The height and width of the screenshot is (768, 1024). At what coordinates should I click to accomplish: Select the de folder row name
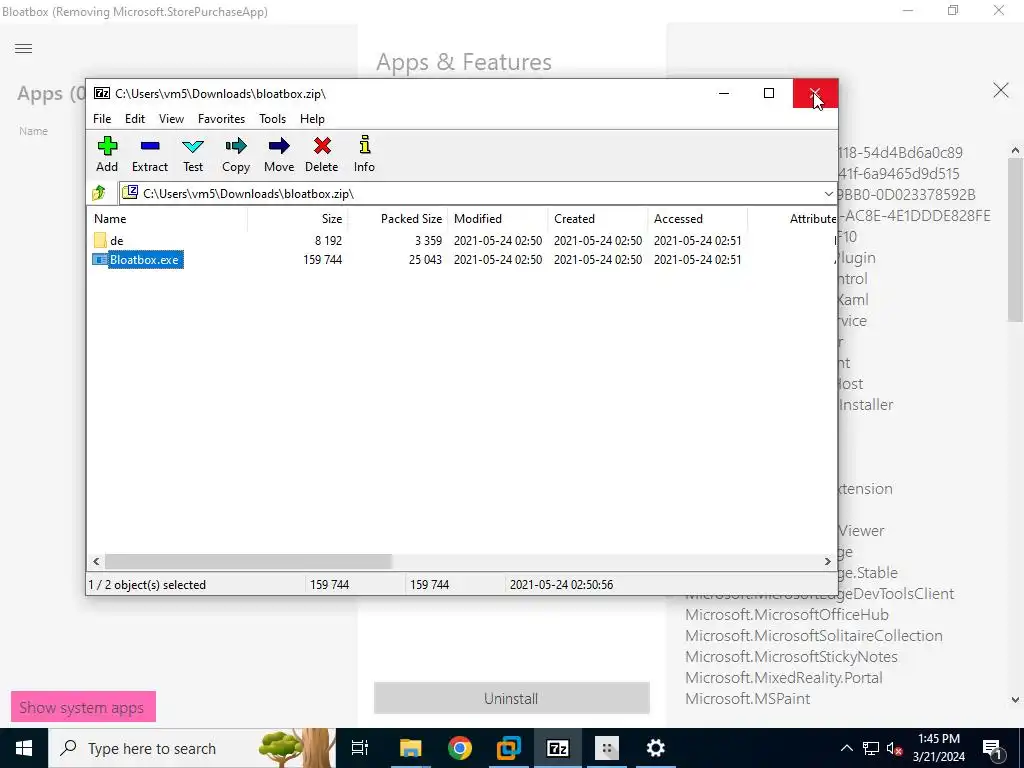[x=117, y=240]
